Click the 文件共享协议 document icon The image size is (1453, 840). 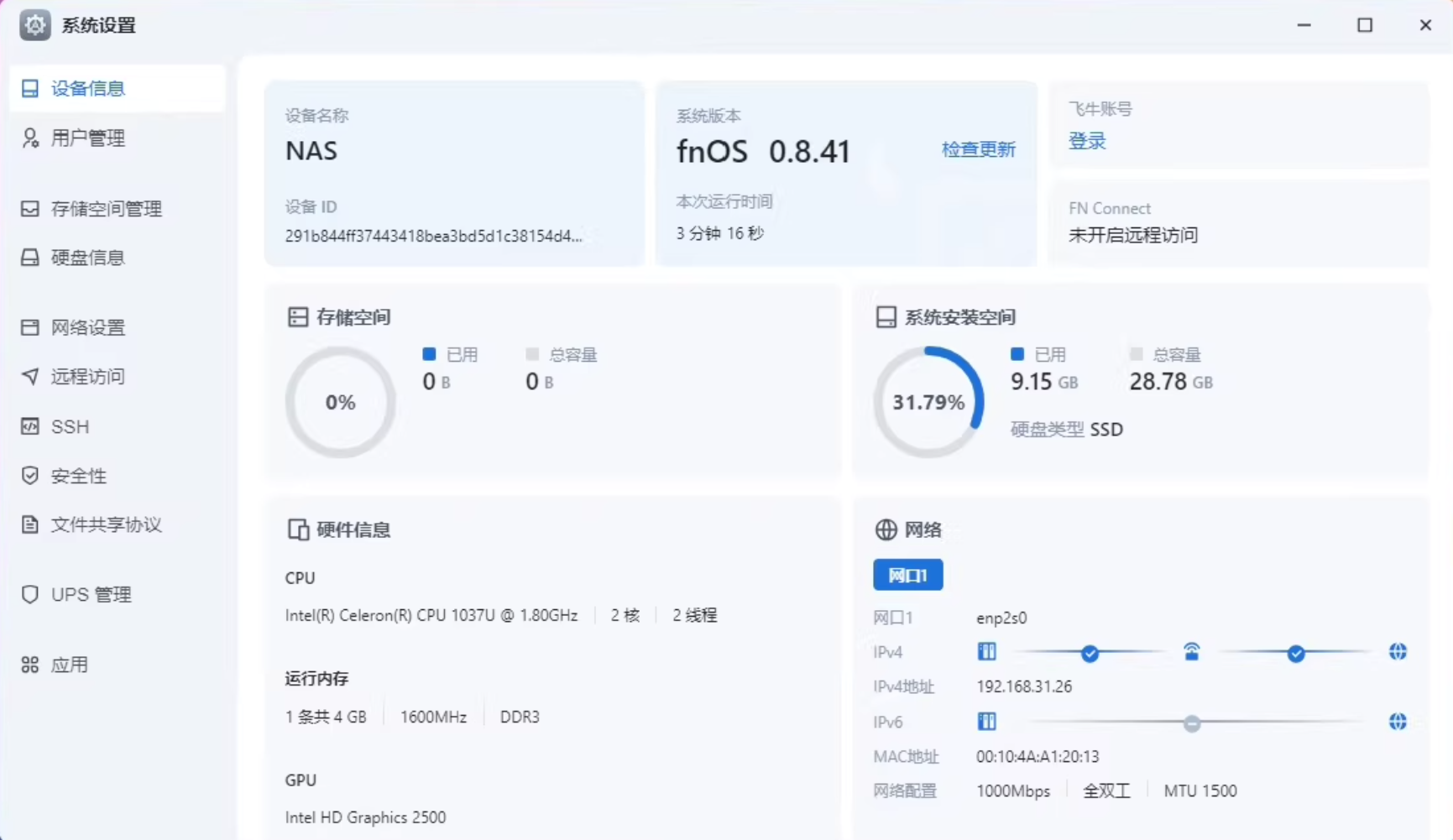pyautogui.click(x=30, y=524)
